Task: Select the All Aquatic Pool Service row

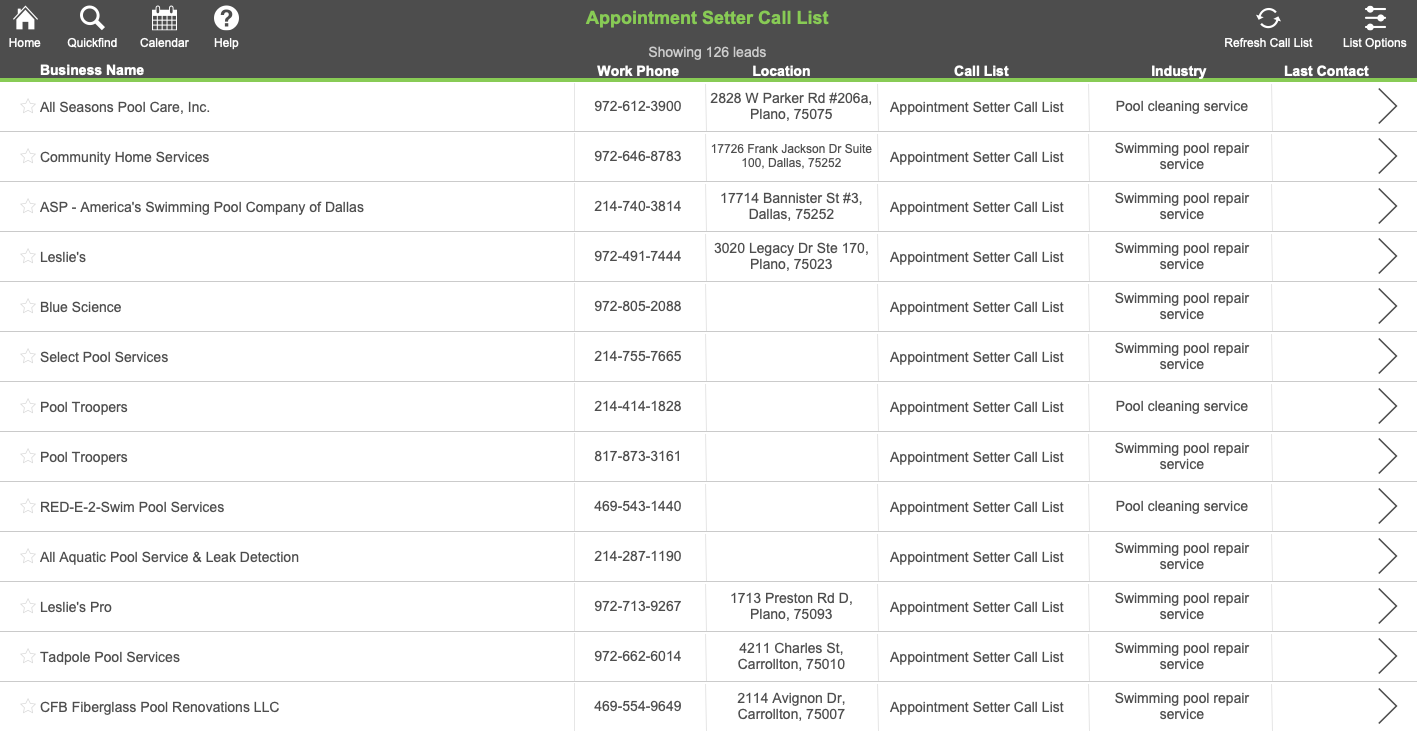Action: [708, 557]
